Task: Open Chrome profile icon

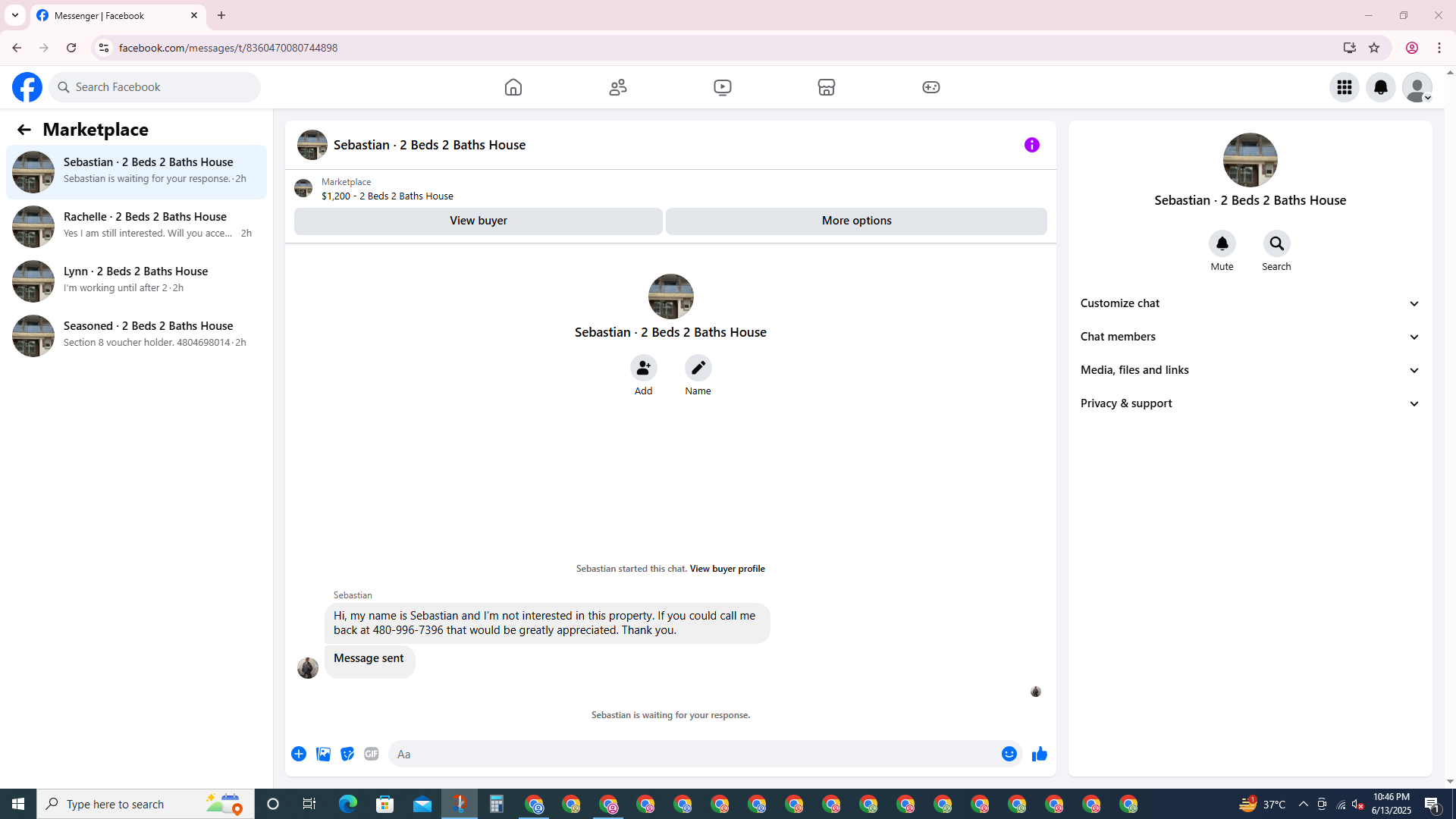Action: 1412,48
